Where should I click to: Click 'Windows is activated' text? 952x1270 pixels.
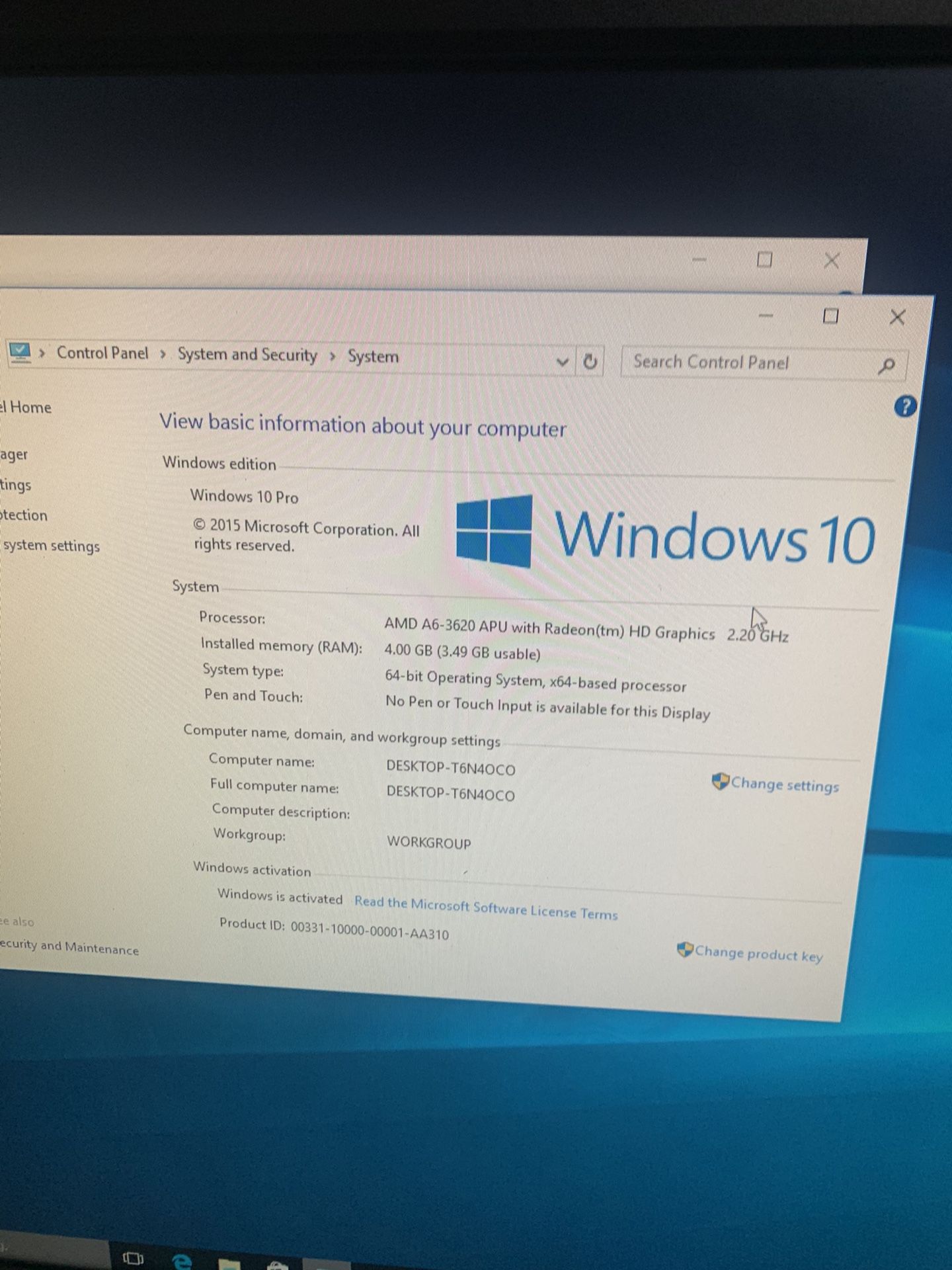tap(280, 896)
